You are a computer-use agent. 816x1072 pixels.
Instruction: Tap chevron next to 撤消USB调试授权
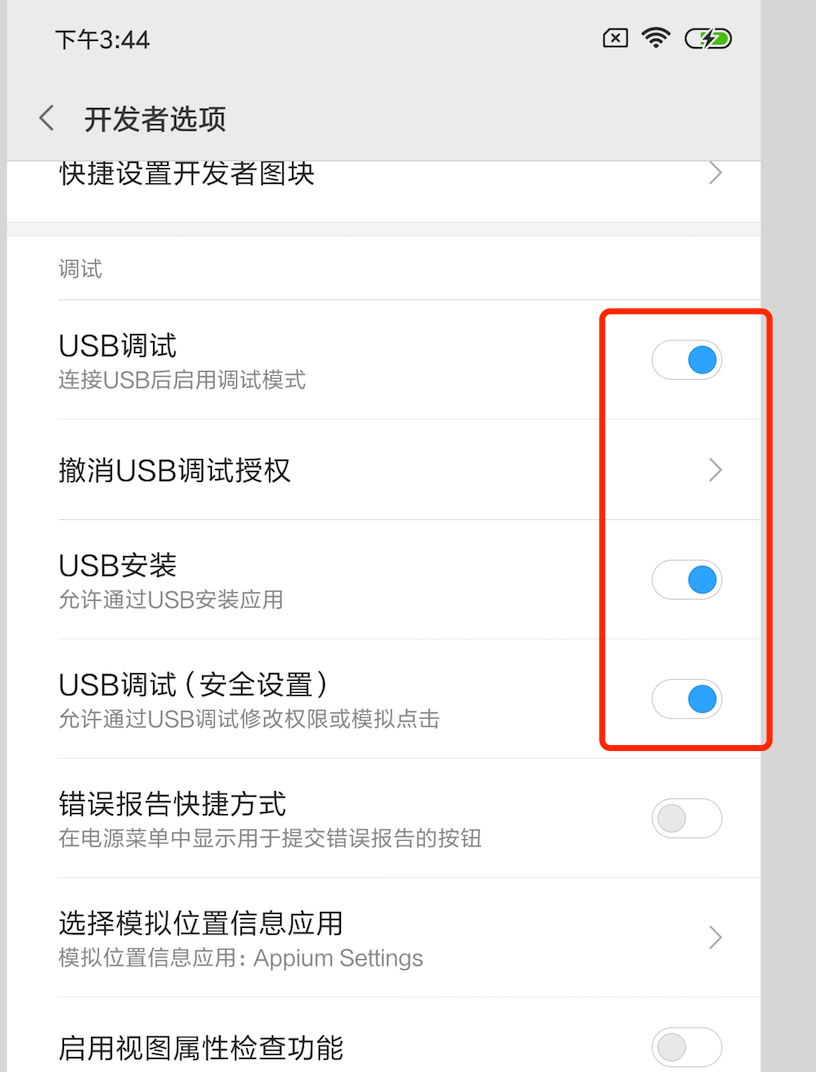pyautogui.click(x=716, y=470)
